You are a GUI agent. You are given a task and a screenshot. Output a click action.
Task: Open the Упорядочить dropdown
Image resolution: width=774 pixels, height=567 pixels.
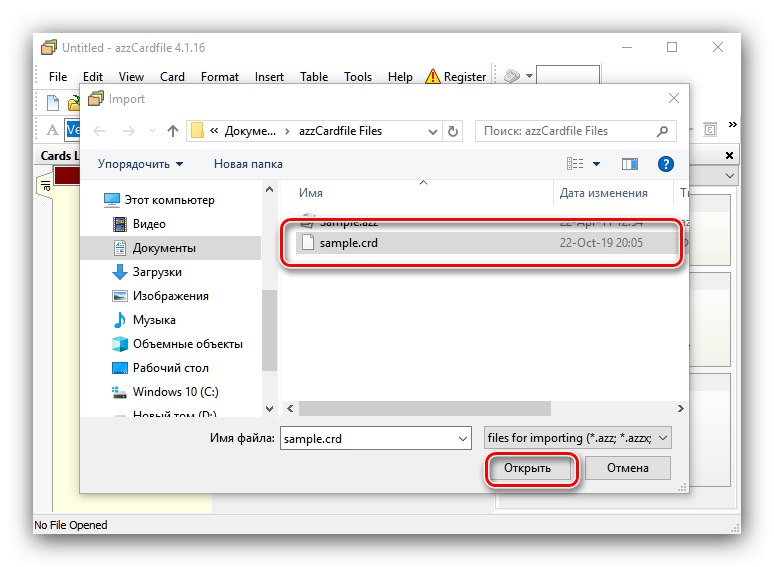tap(140, 164)
